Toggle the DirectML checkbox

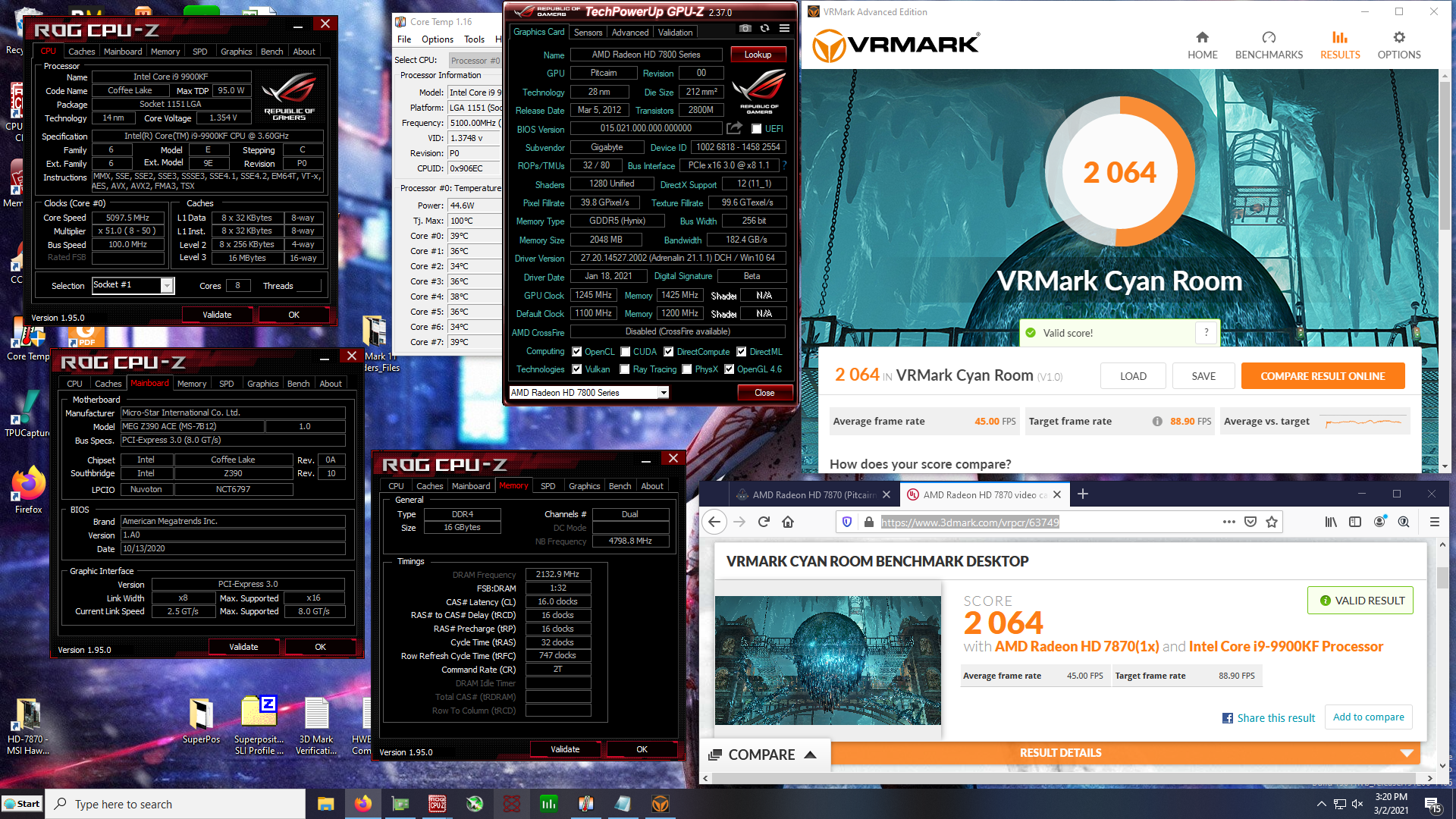(742, 352)
